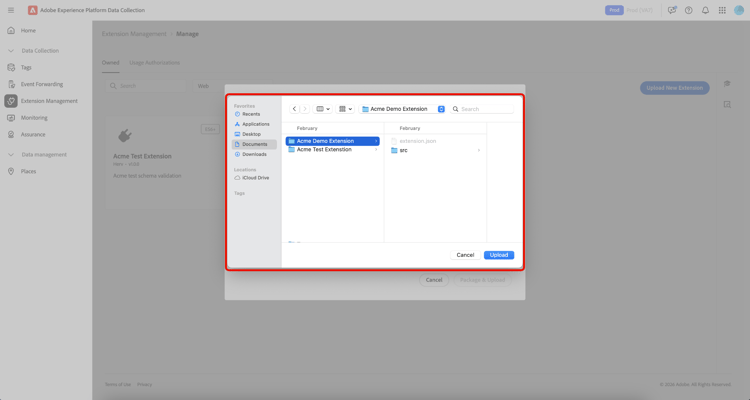This screenshot has height=400, width=750.
Task: Click the Event Forwarding label in sidebar
Action: pos(42,84)
